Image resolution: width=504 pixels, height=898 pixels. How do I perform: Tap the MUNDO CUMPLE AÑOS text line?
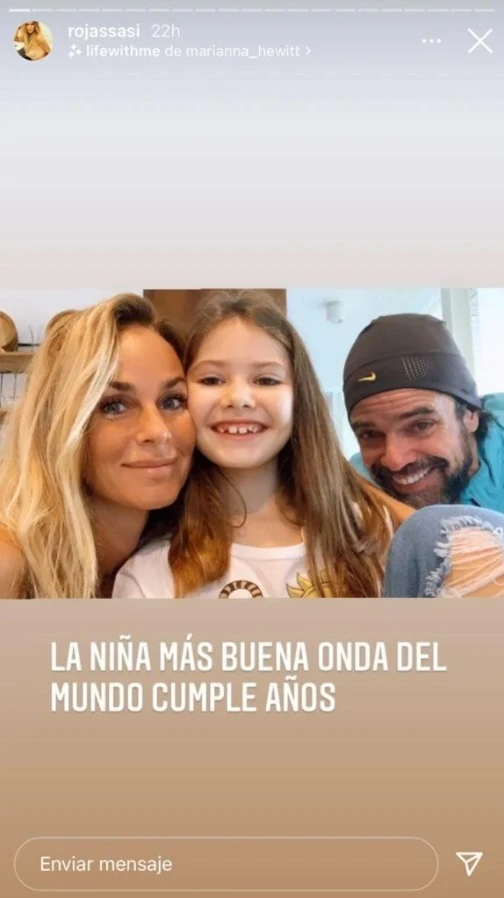click(x=193, y=698)
